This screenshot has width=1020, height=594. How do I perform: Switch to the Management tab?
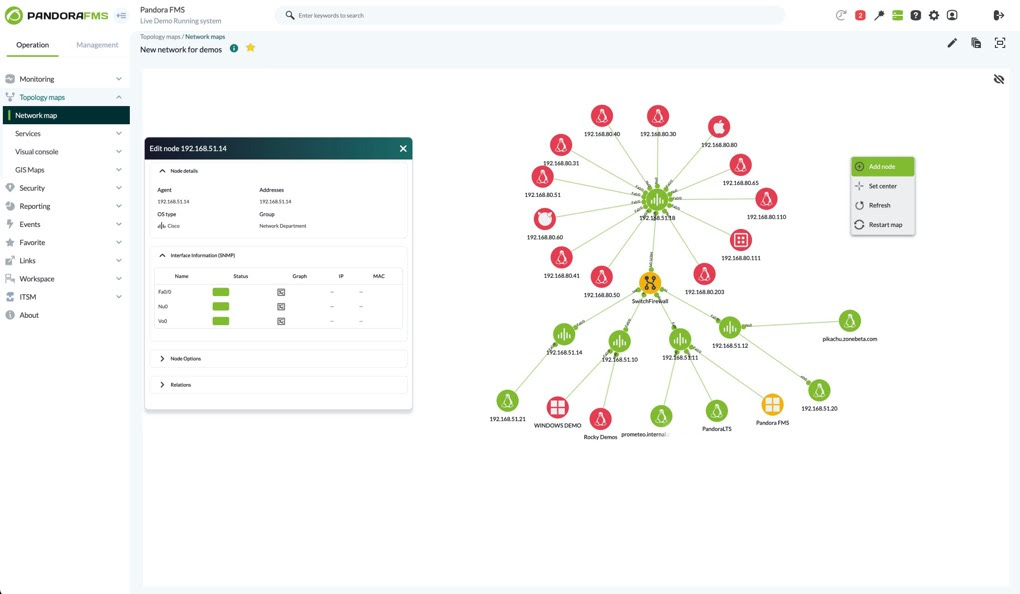pyautogui.click(x=97, y=45)
